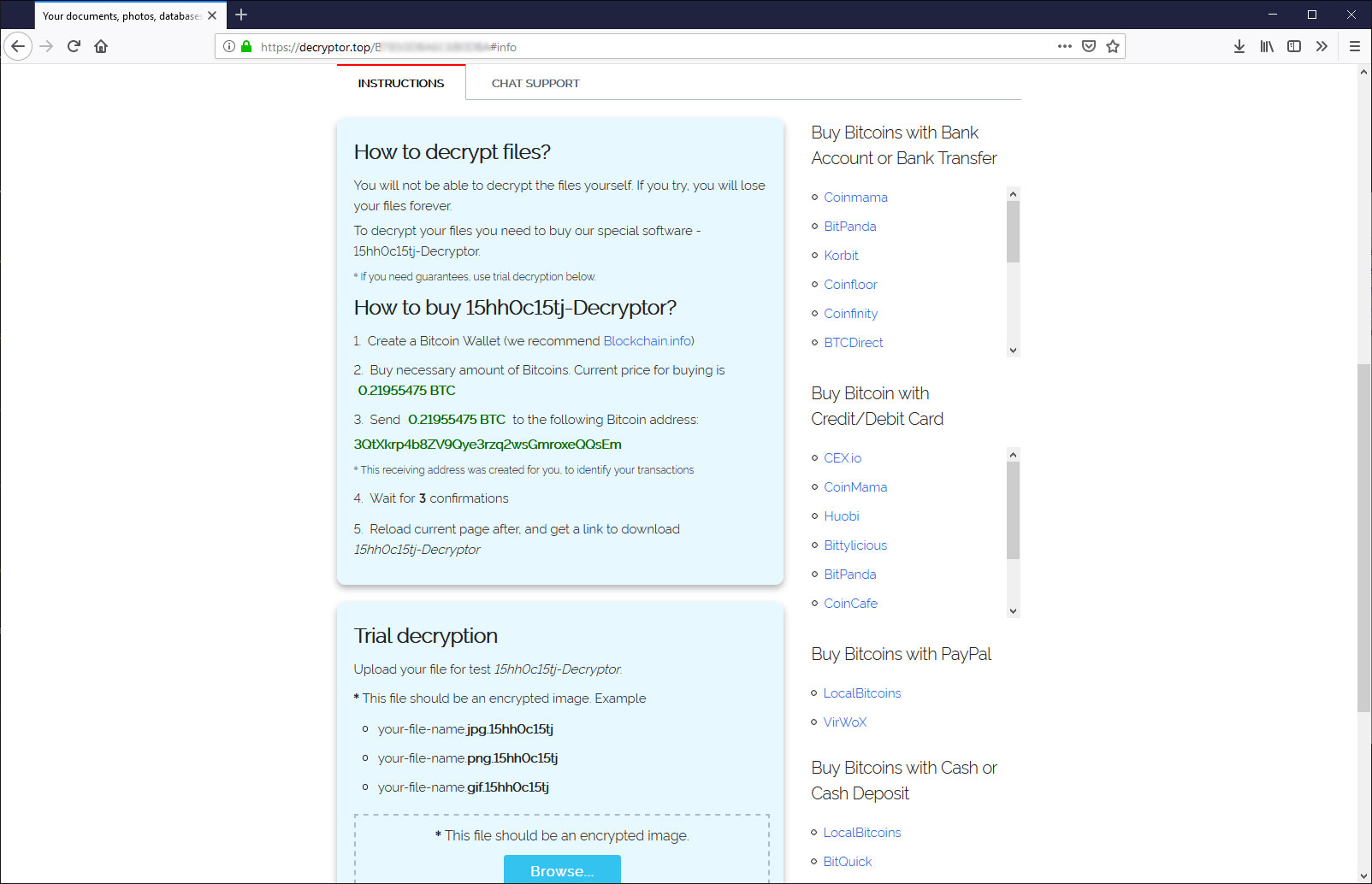The width and height of the screenshot is (1372, 884).
Task: Save page to Pocket
Action: [1088, 46]
